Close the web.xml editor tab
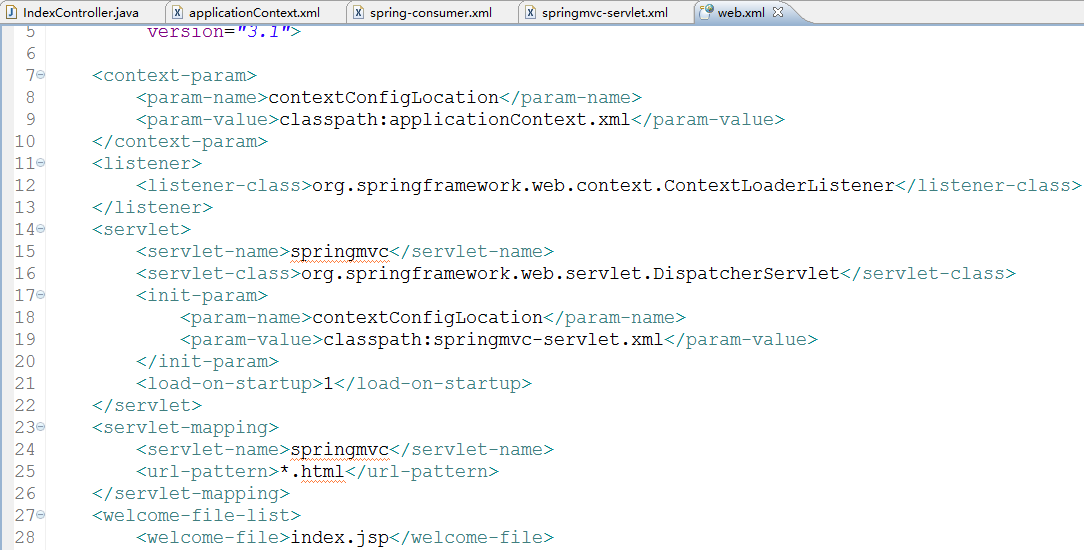 pos(778,12)
